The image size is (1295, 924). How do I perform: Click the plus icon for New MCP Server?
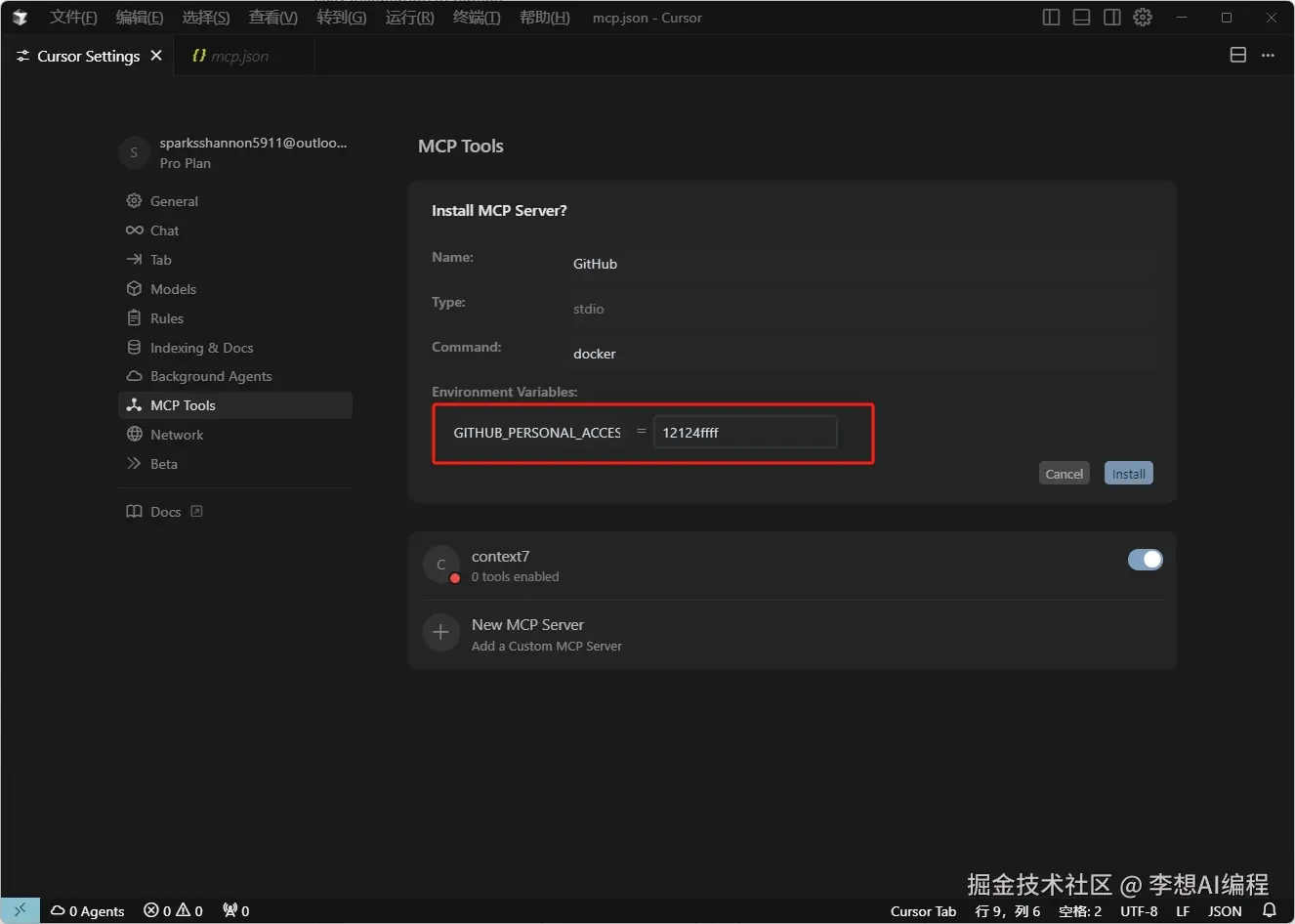(x=441, y=633)
